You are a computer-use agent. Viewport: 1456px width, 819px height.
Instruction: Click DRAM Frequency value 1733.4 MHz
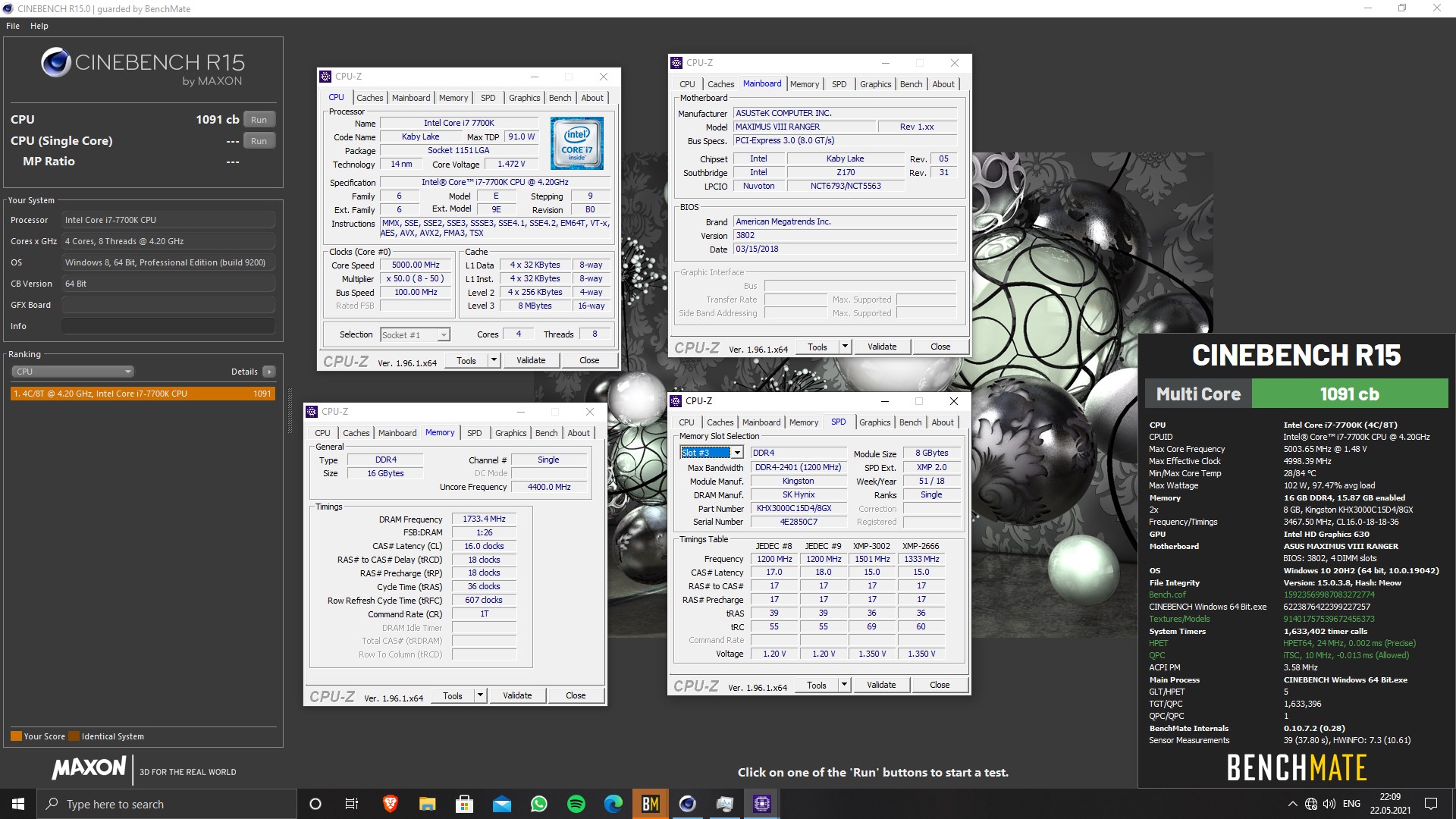(484, 519)
